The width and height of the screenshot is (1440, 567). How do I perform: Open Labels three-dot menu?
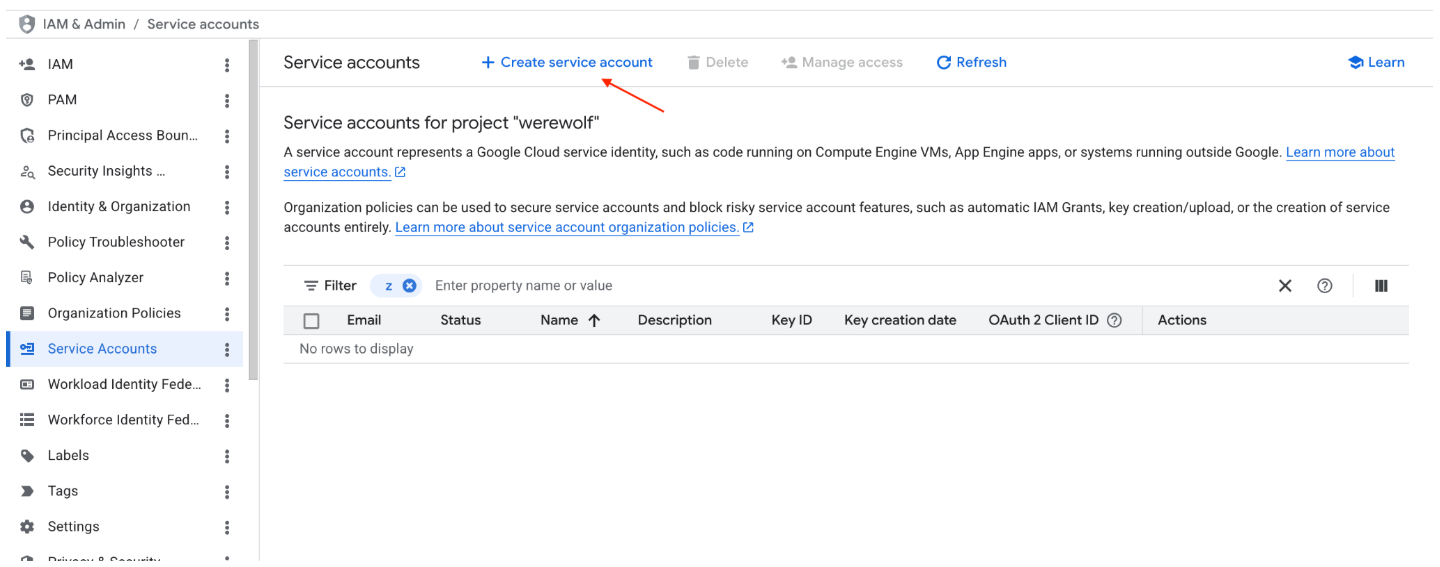(227, 456)
